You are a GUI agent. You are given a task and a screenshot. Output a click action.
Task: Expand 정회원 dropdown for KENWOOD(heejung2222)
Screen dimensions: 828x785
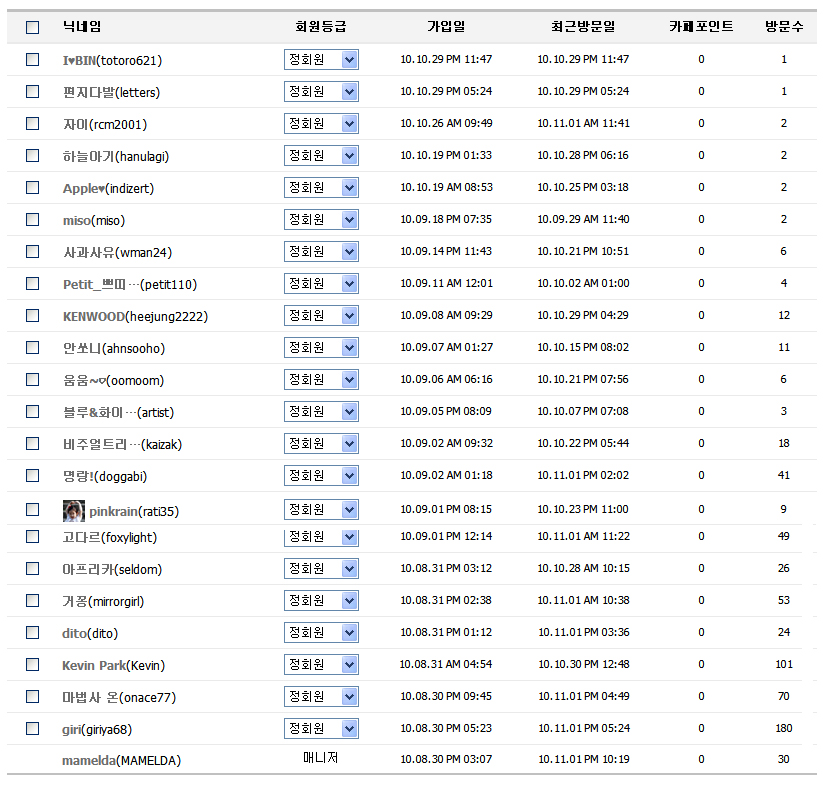point(321,316)
